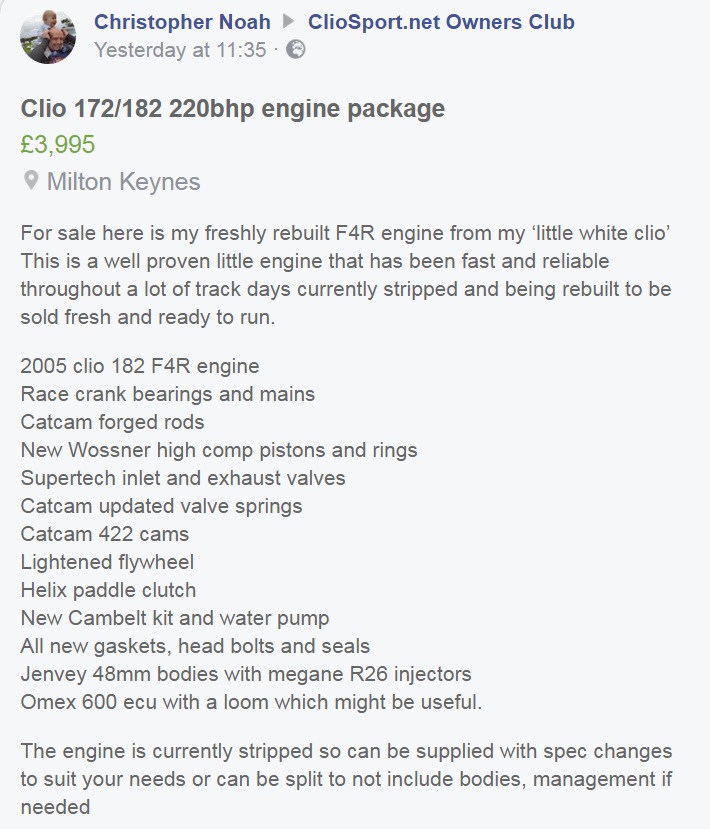Image resolution: width=710 pixels, height=829 pixels.
Task: Click the 'New Wossner high comp pistons' line
Action: click(x=219, y=449)
